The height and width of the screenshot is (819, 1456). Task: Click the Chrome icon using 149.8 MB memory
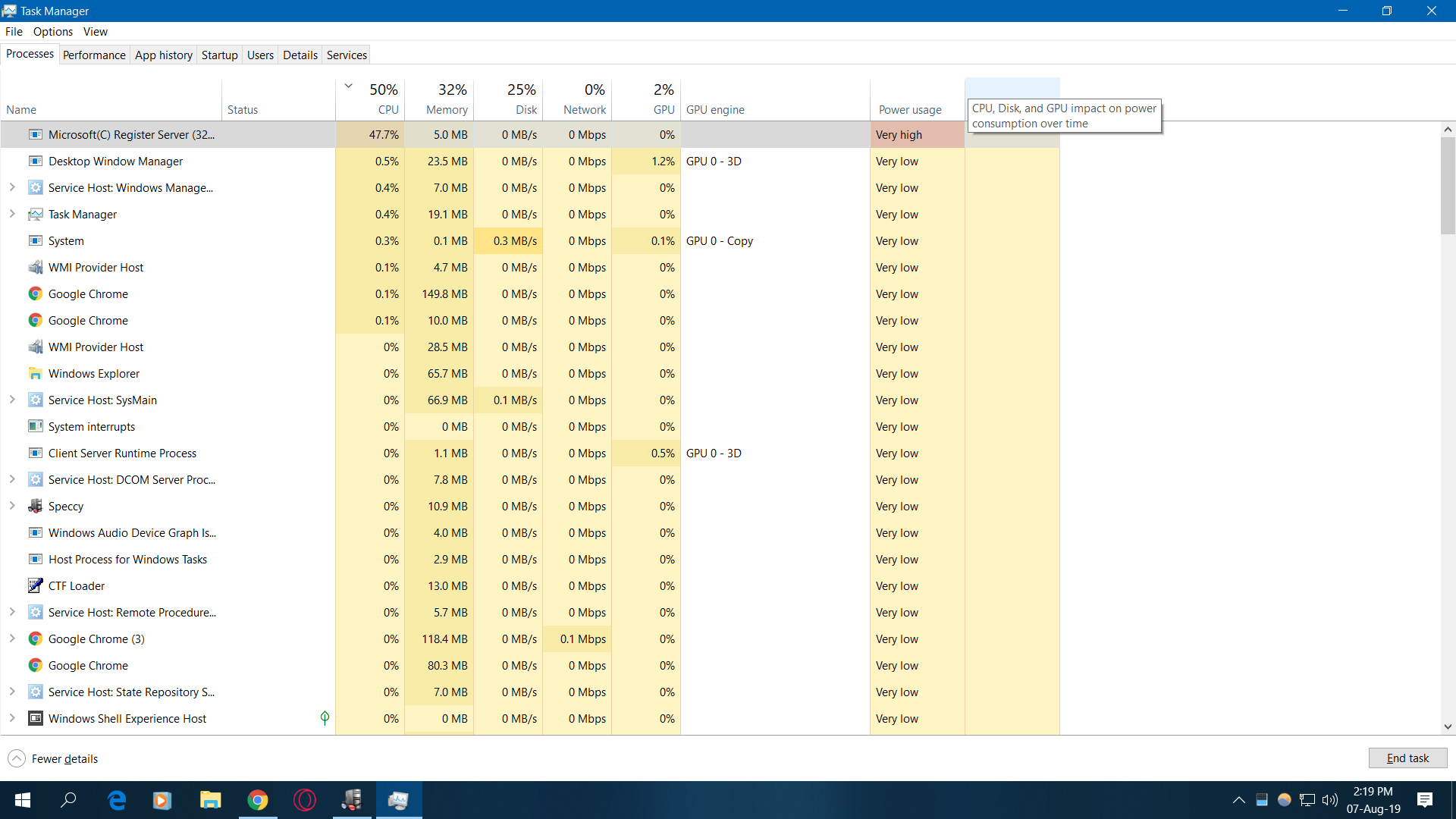tap(35, 293)
